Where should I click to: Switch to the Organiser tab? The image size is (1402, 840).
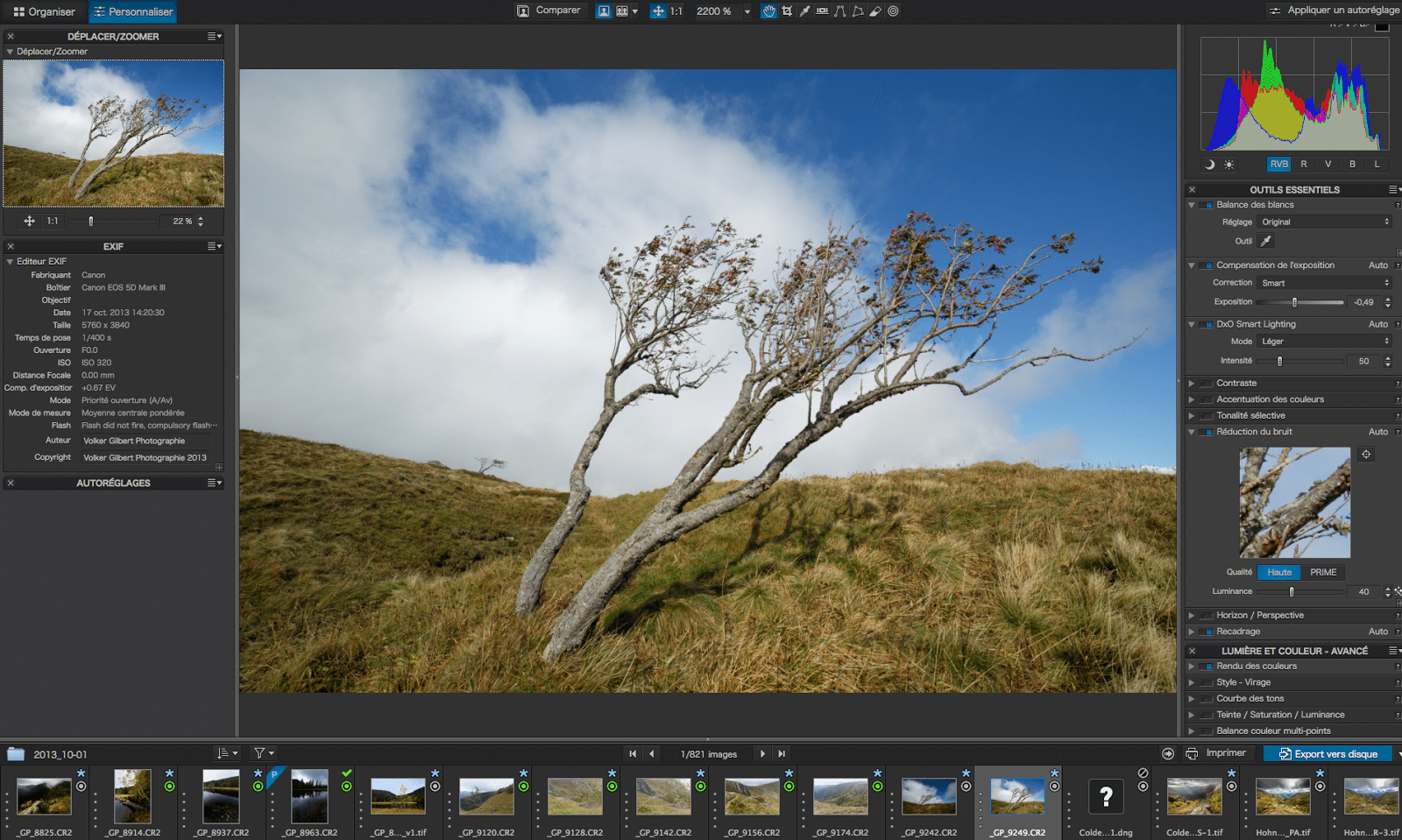pos(44,12)
